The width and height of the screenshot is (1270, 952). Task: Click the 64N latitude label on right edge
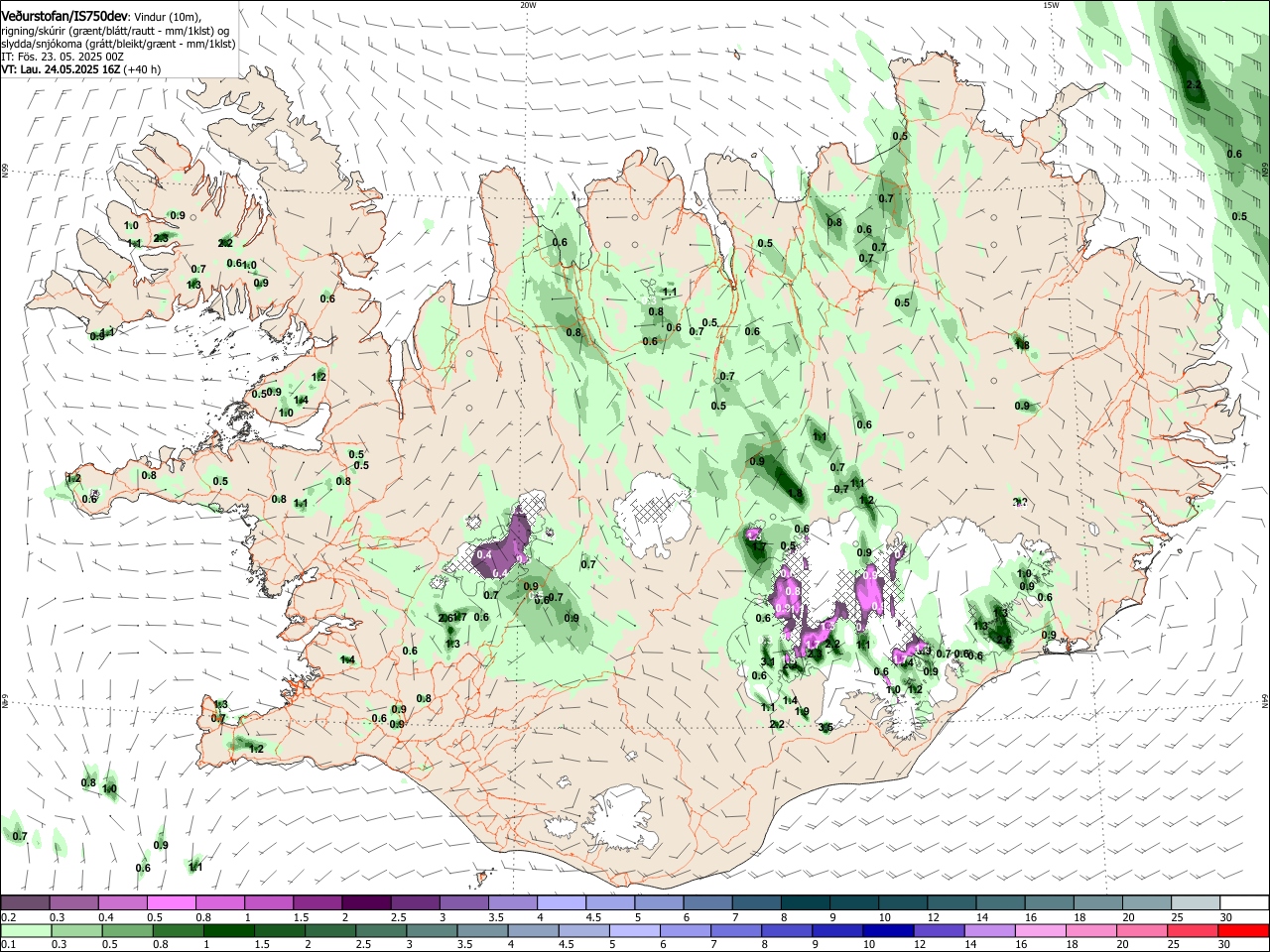[1265, 700]
